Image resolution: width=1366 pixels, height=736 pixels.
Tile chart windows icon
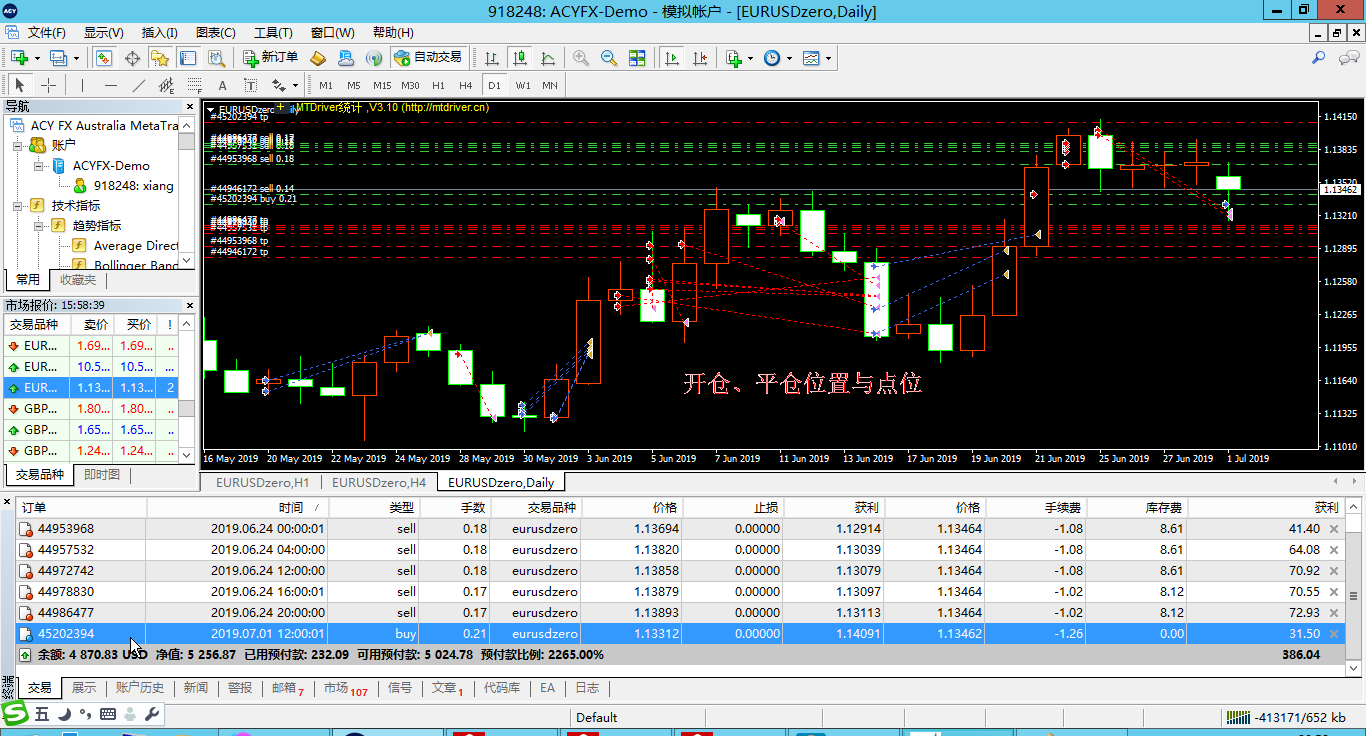click(637, 58)
